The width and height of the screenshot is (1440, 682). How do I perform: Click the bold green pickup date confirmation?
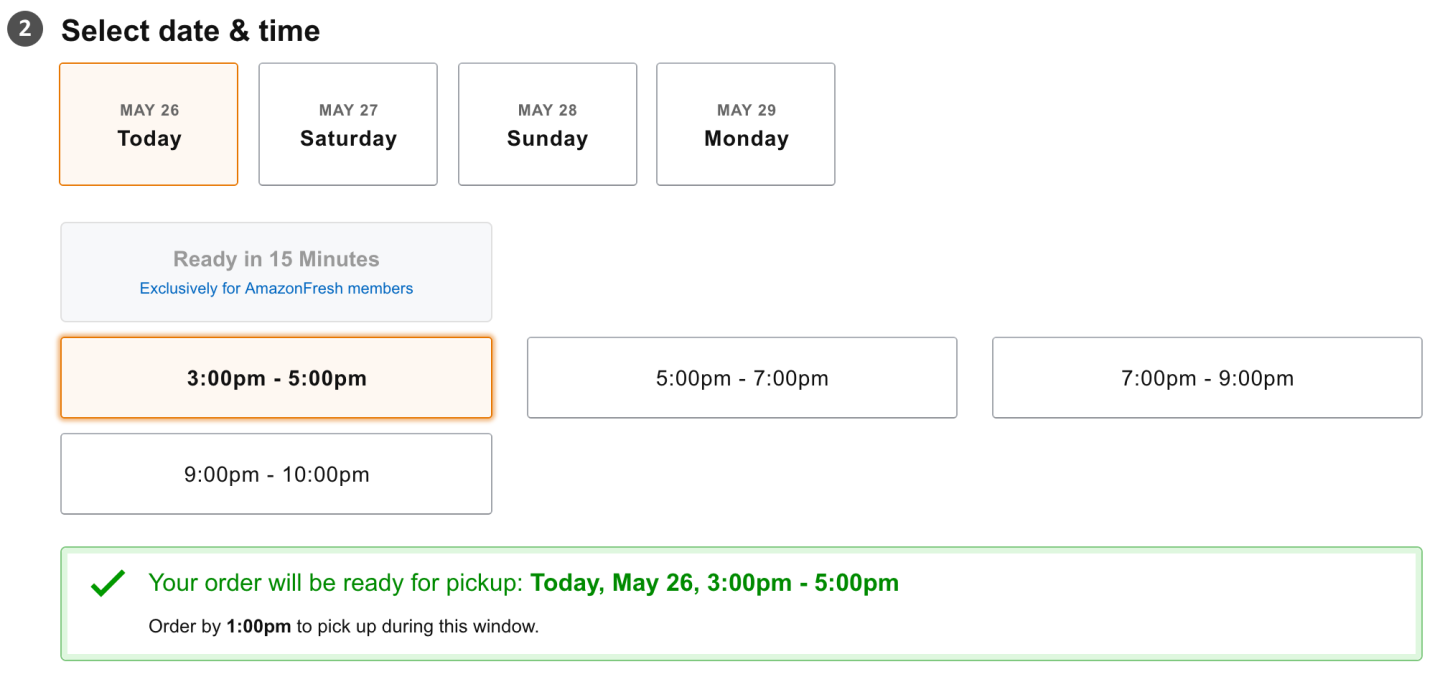[x=714, y=583]
